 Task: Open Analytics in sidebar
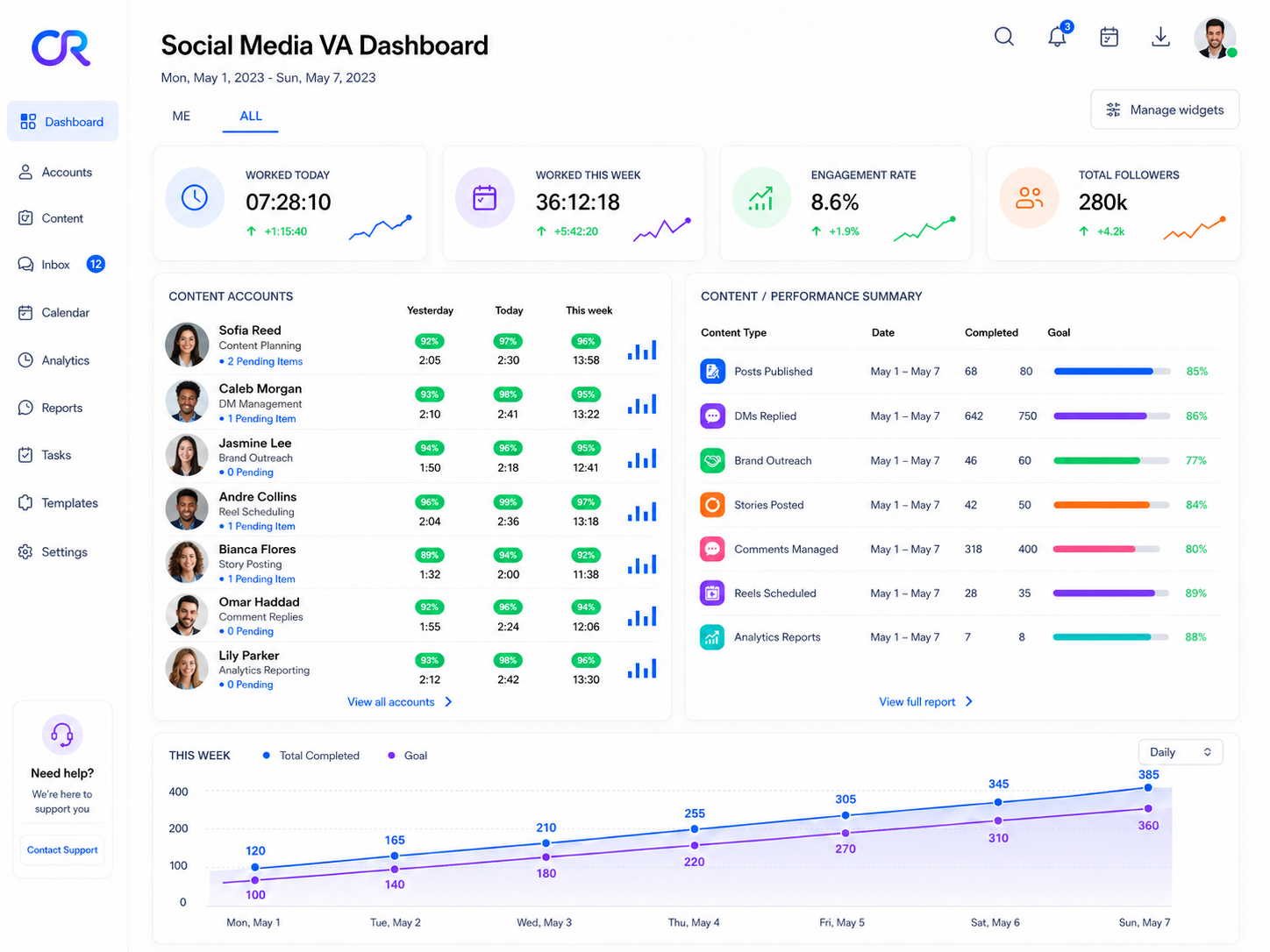[54, 360]
